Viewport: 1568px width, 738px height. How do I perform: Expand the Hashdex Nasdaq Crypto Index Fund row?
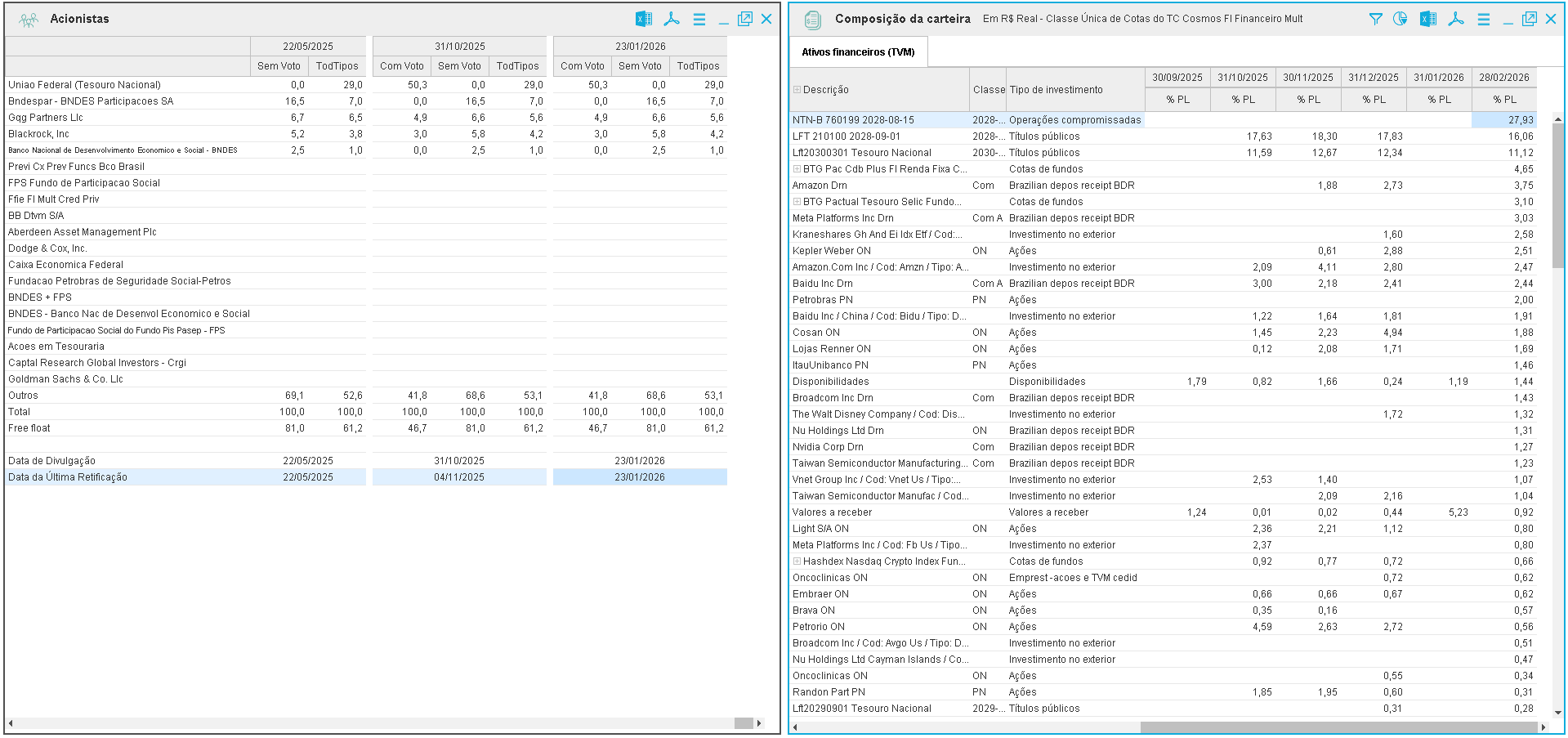pos(797,561)
